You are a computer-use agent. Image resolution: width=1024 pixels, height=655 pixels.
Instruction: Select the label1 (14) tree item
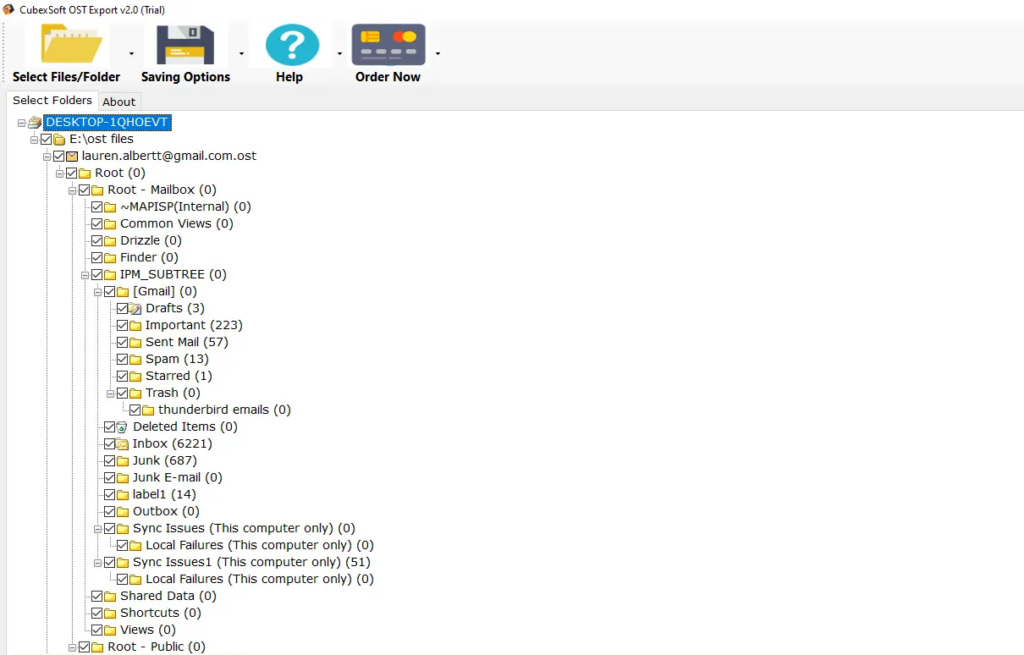(164, 495)
